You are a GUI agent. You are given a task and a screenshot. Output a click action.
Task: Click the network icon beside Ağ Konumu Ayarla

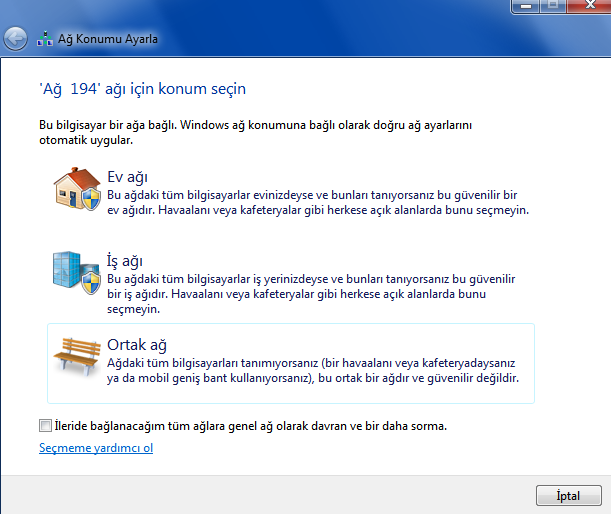pos(45,39)
